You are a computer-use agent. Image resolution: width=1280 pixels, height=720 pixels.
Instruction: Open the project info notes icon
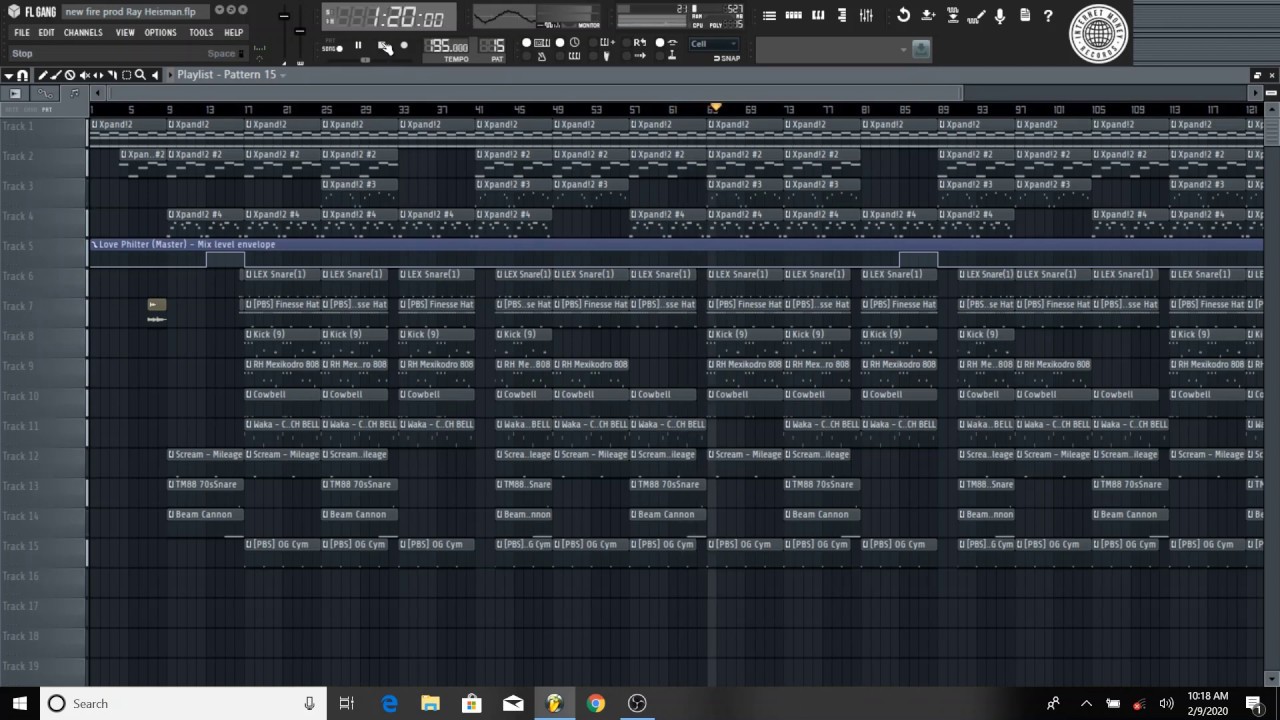tap(1025, 15)
